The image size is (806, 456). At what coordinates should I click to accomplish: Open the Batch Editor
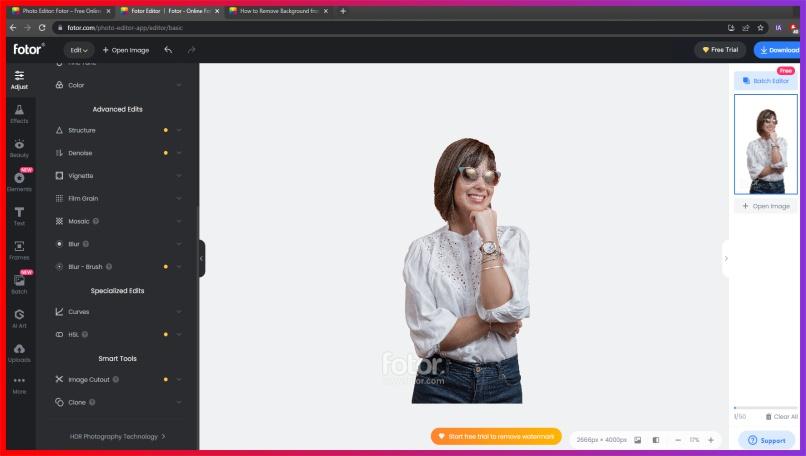(x=765, y=81)
